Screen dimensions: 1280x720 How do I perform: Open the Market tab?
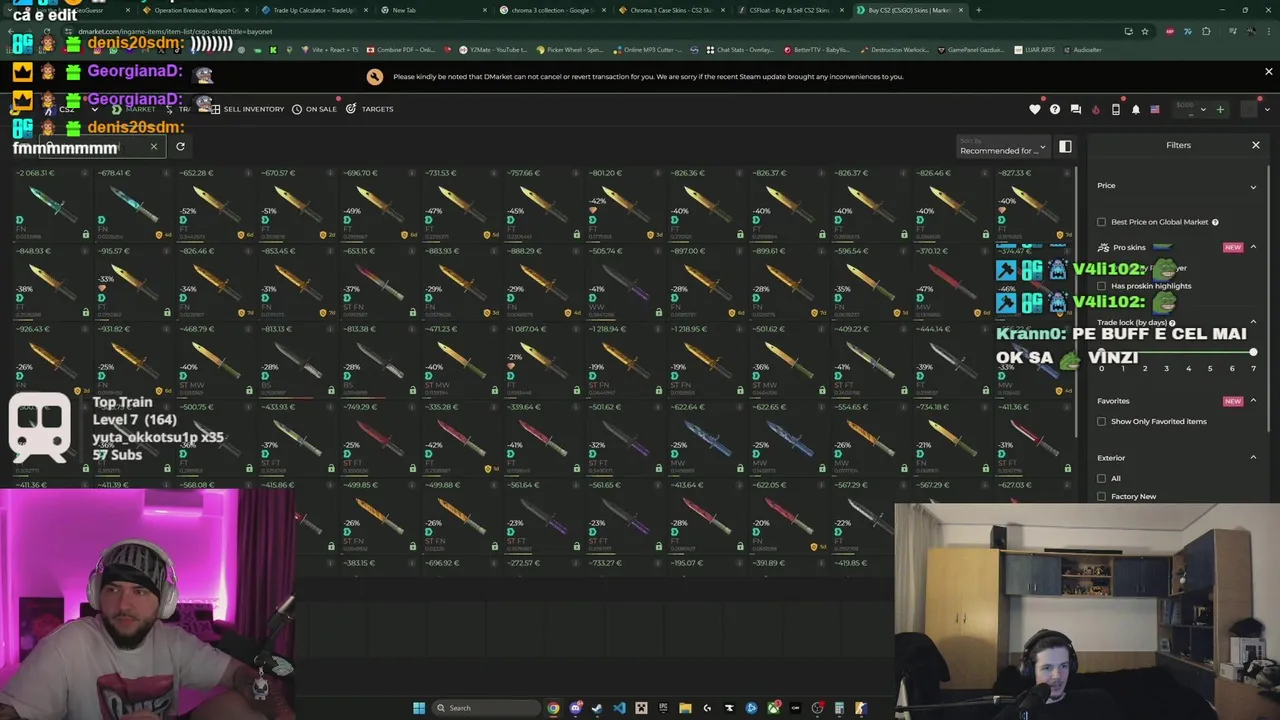coord(133,109)
